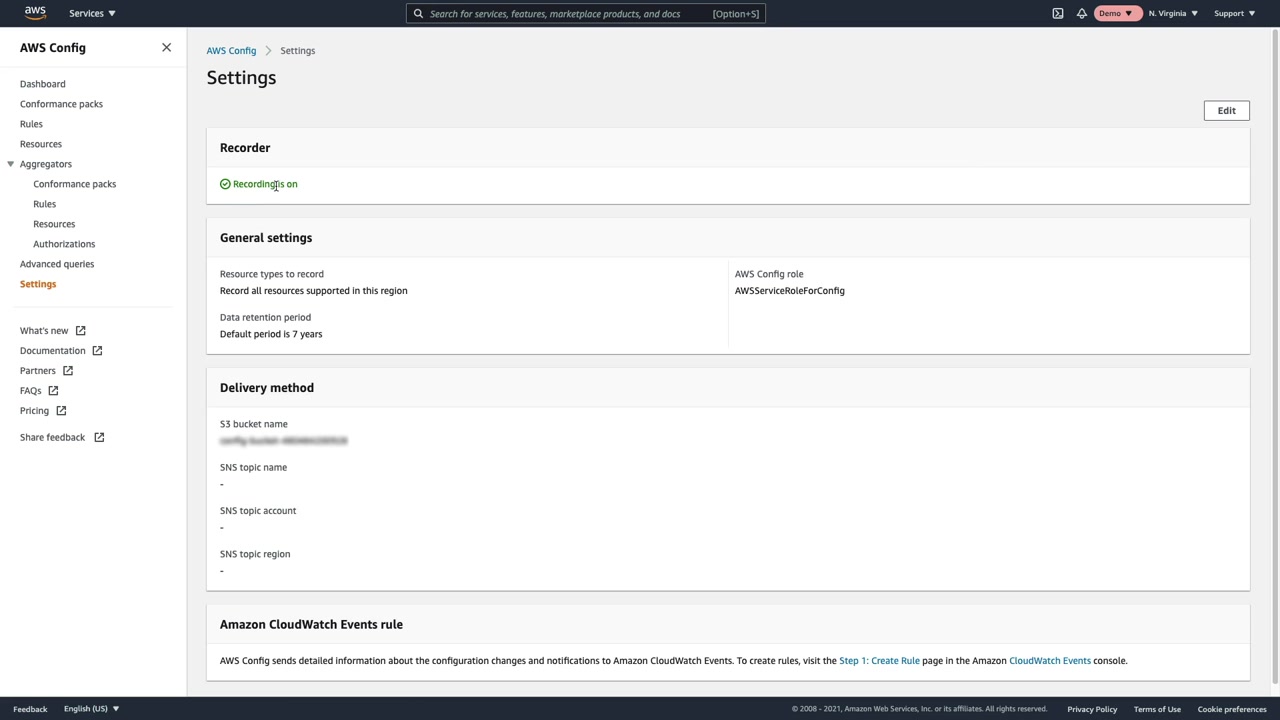Open Advanced queries in the sidebar
1280x720 pixels.
[x=57, y=264]
